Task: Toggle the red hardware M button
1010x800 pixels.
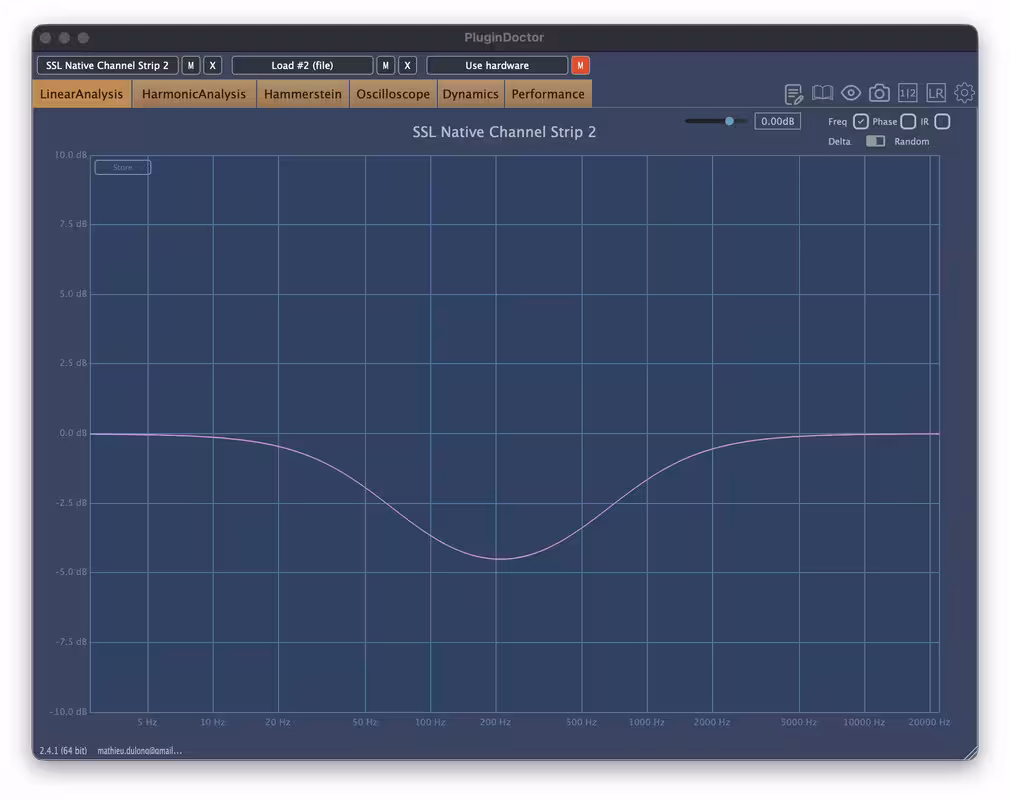Action: [x=580, y=66]
